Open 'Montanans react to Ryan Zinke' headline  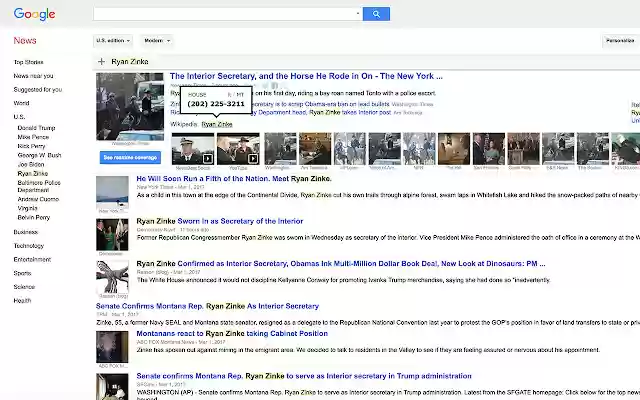232,333
